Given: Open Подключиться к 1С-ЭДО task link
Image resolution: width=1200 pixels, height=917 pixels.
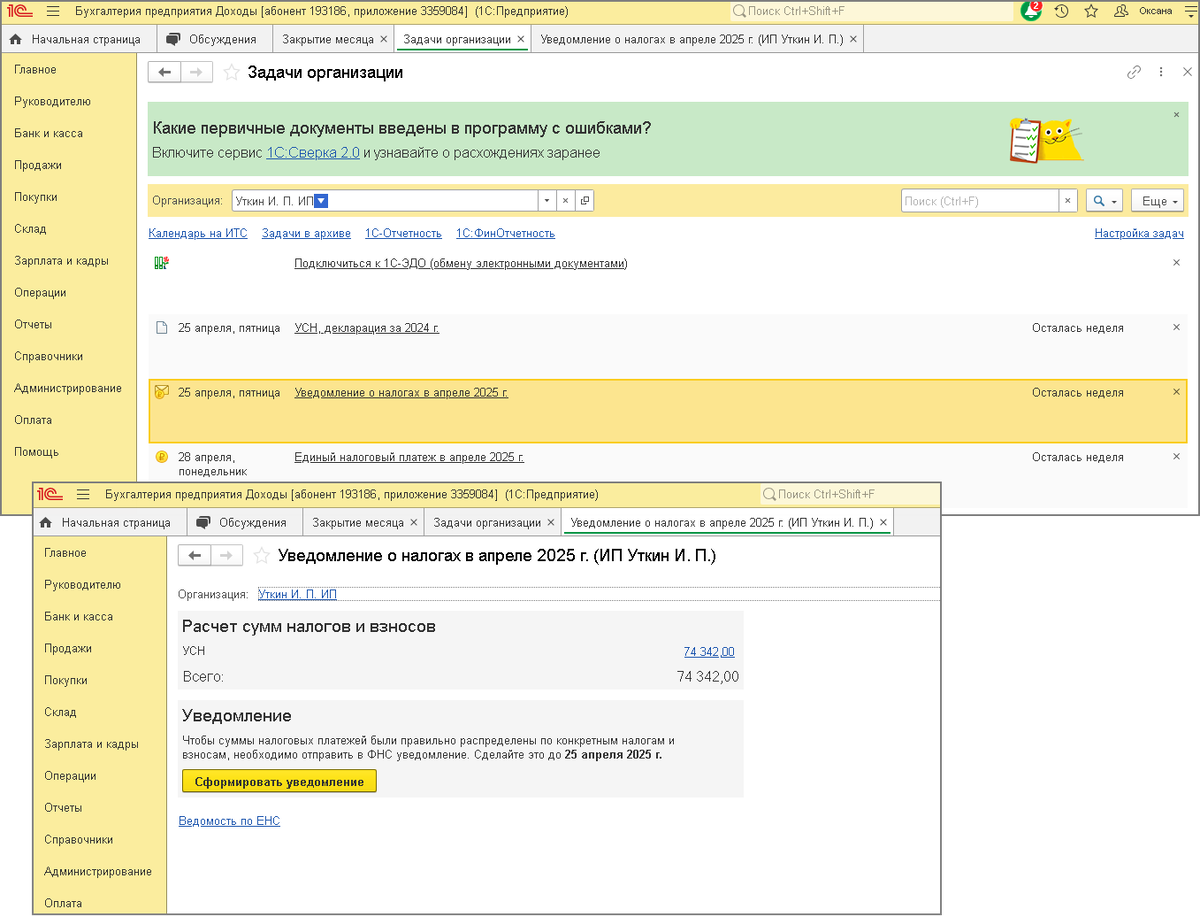Looking at the screenshot, I should 461,263.
